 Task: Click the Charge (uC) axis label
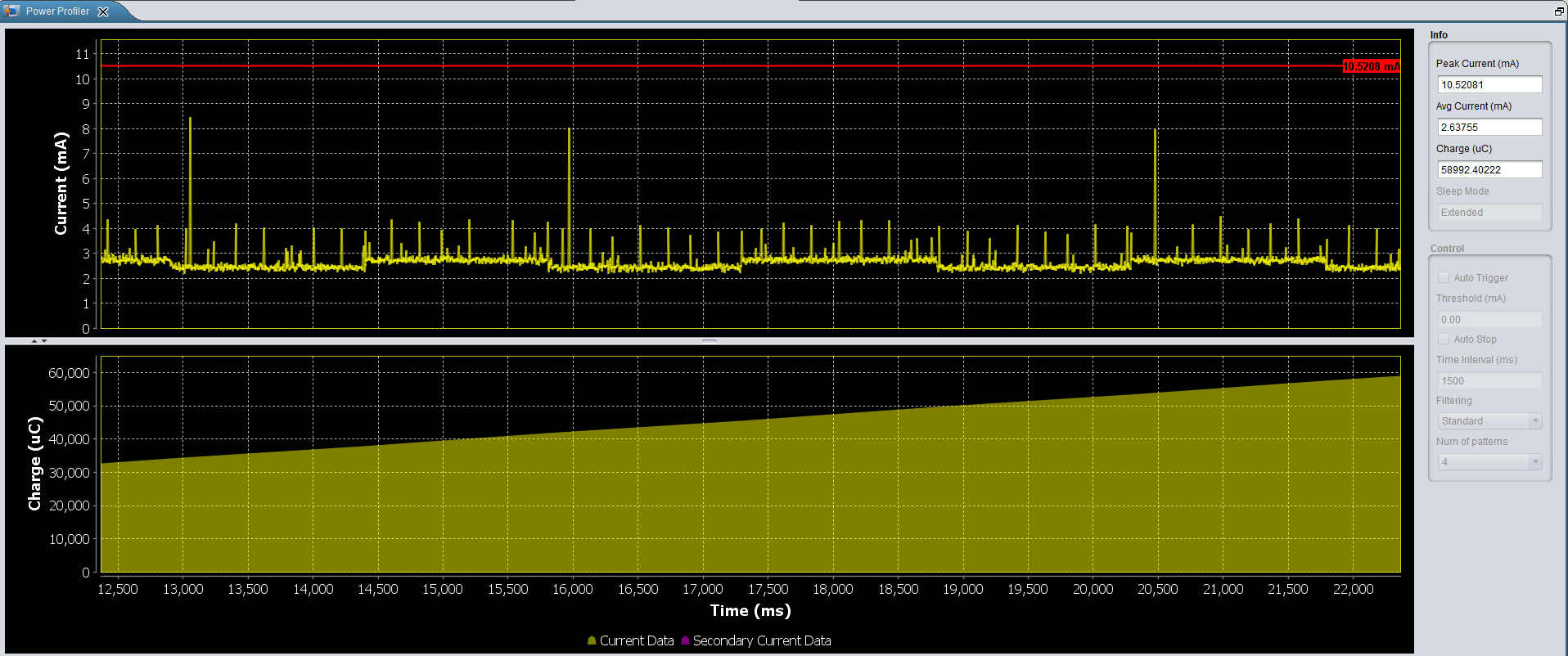click(x=34, y=464)
